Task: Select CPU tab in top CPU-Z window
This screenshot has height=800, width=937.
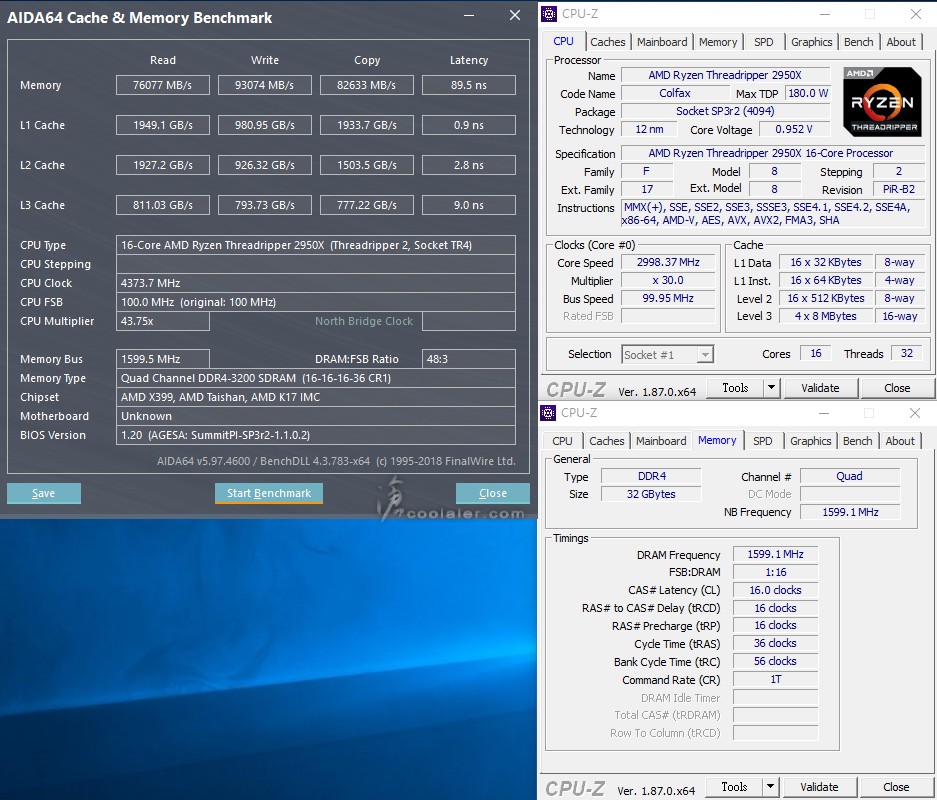Action: click(x=563, y=41)
